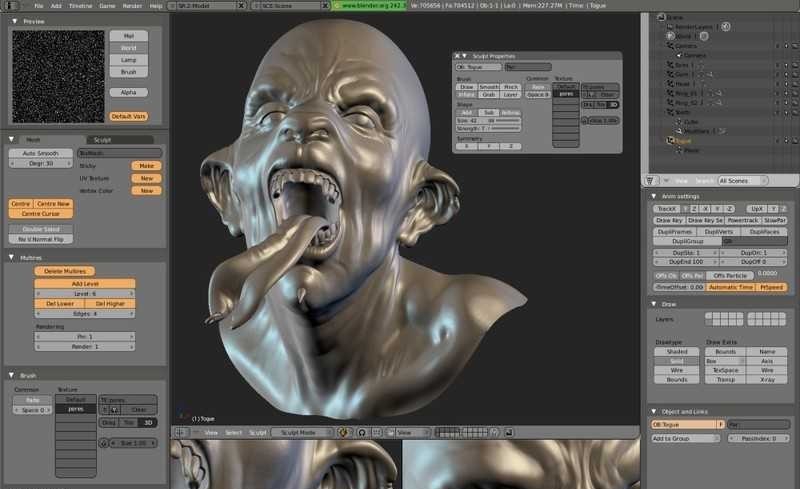Click Make next to Sticky

[x=146, y=166]
